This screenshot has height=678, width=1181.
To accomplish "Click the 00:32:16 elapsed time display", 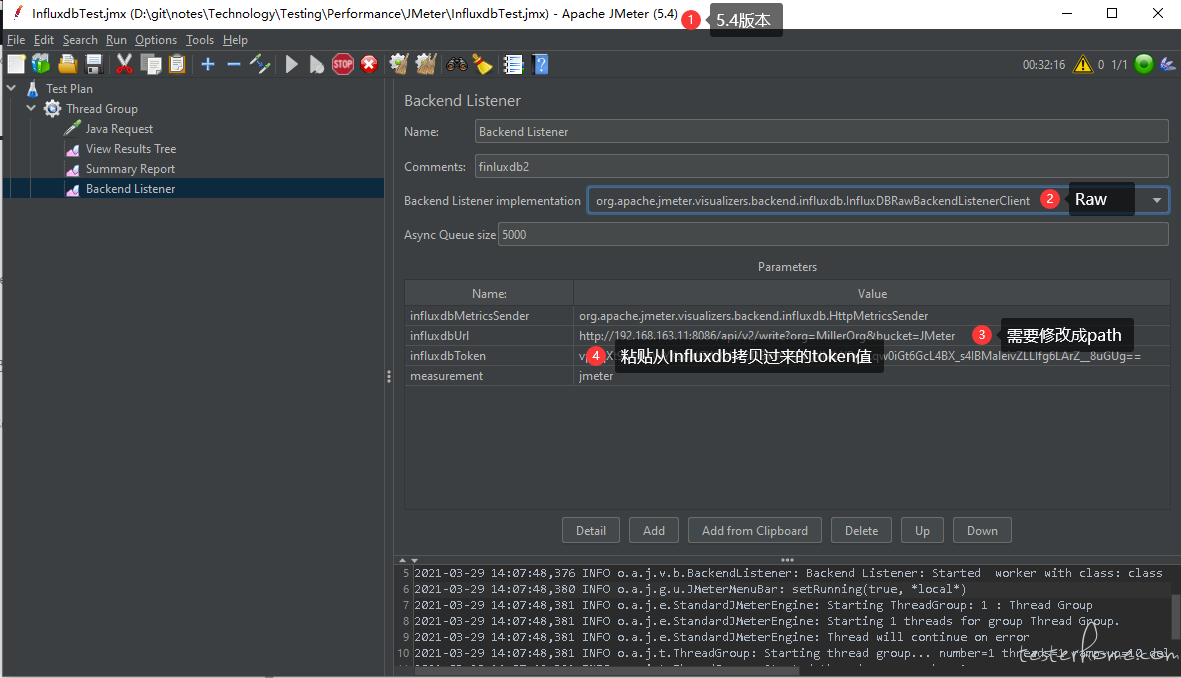I will coord(1044,65).
